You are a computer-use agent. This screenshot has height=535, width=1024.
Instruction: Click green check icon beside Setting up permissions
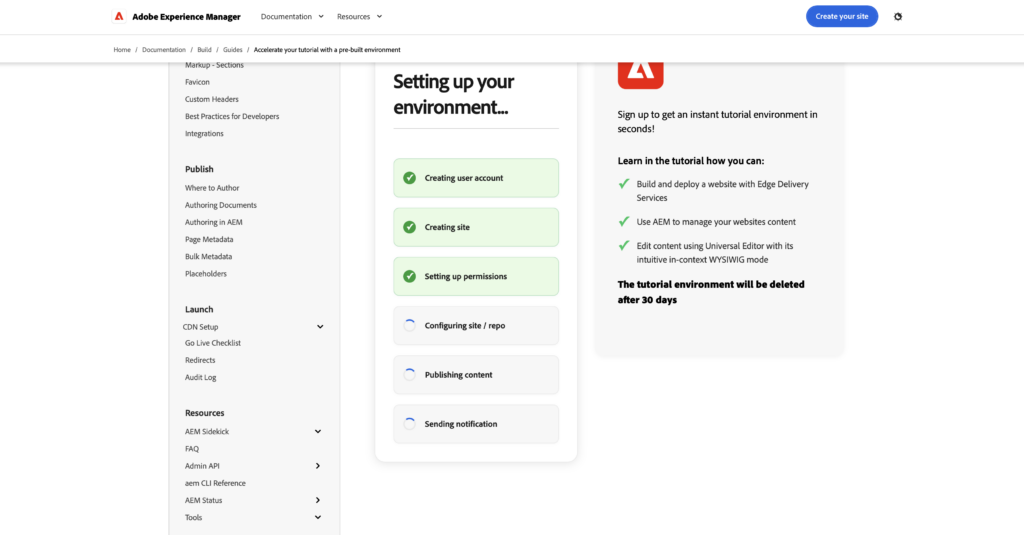point(409,276)
